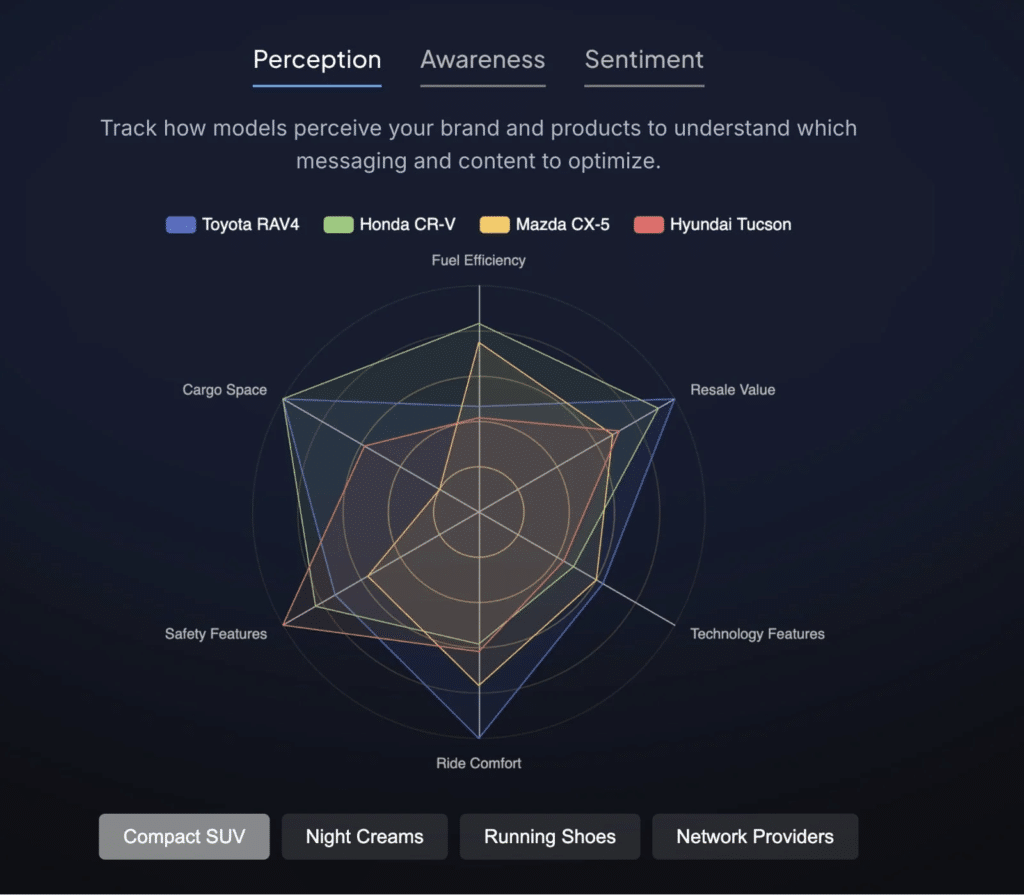Toggle the Mazda CX-5 yellow legend swatch

pos(494,225)
